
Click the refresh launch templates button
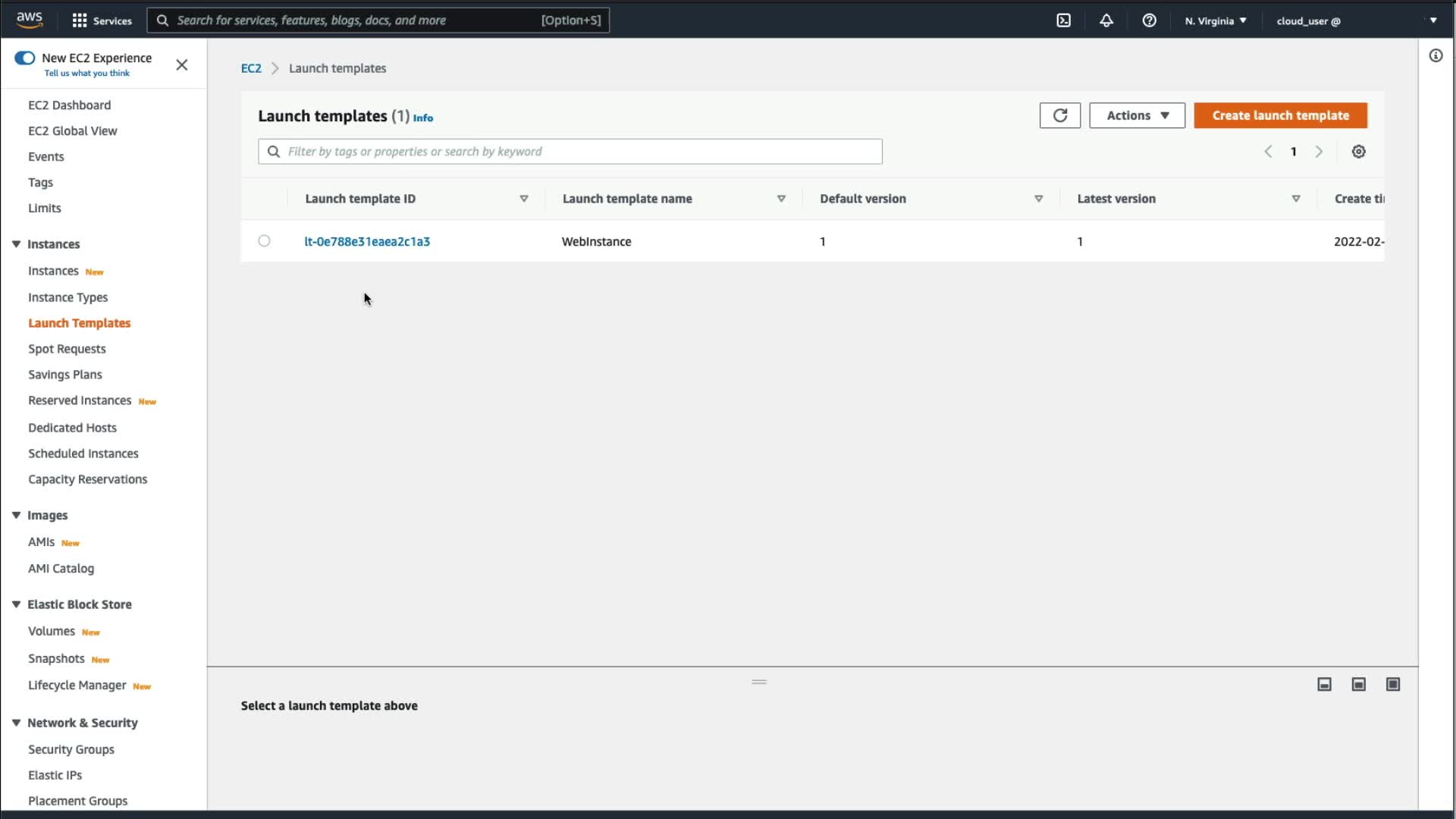pyautogui.click(x=1059, y=115)
